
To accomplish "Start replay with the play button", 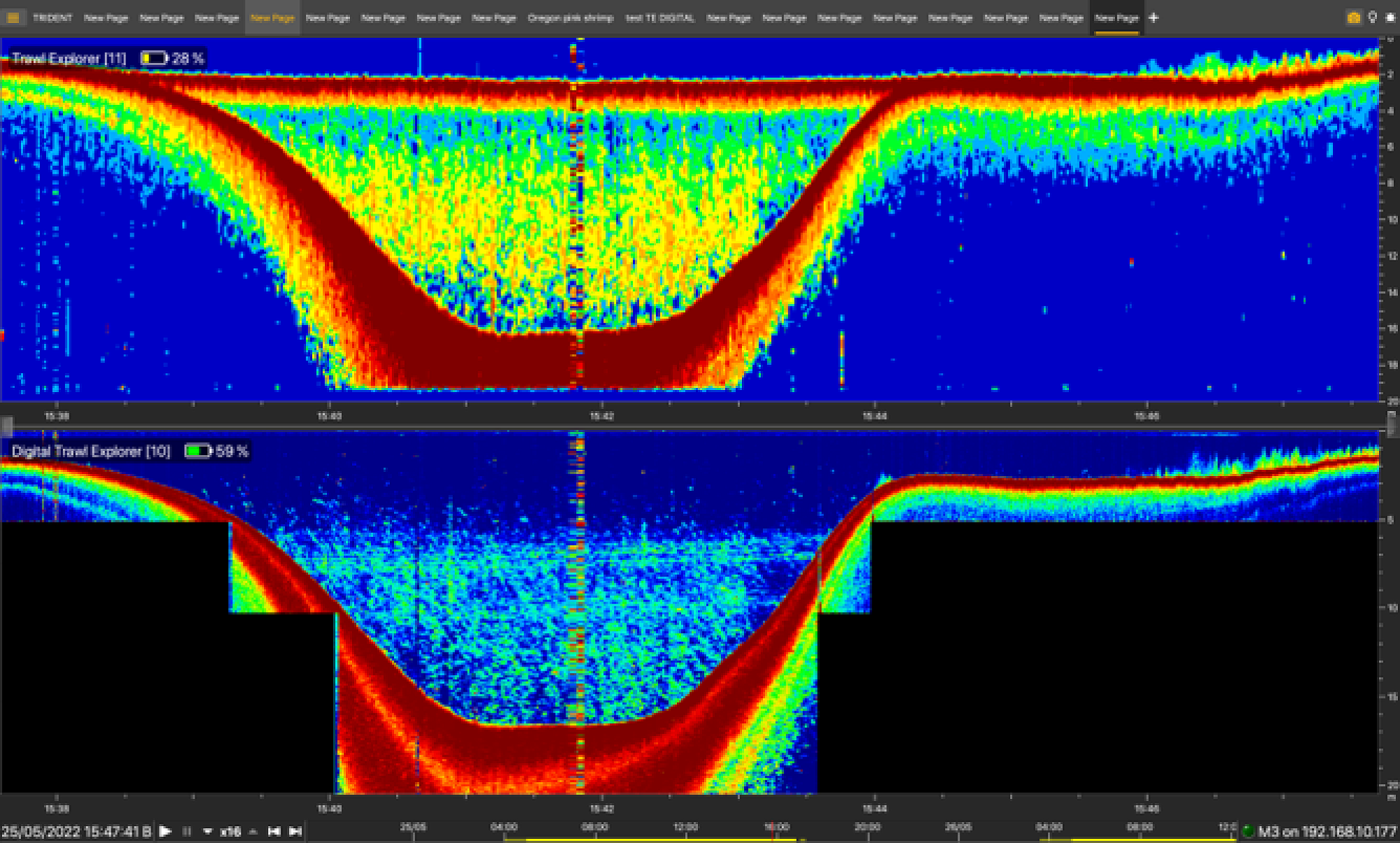I will [x=166, y=832].
